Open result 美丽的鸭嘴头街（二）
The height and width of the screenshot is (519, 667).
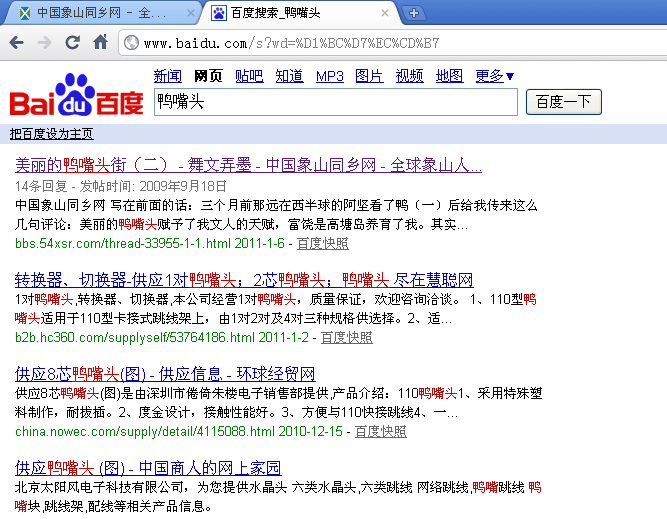click(x=248, y=165)
